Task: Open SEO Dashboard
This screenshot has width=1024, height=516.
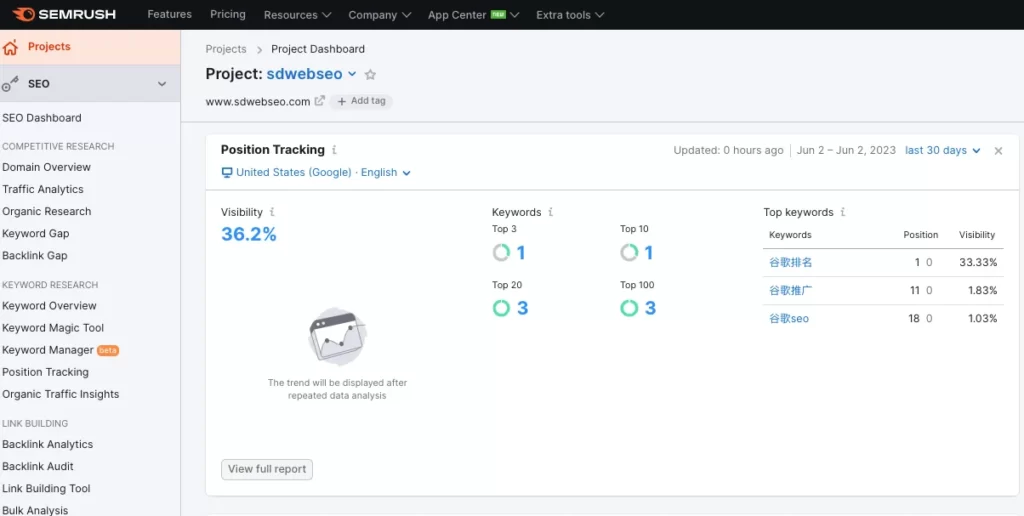Action: 42,118
